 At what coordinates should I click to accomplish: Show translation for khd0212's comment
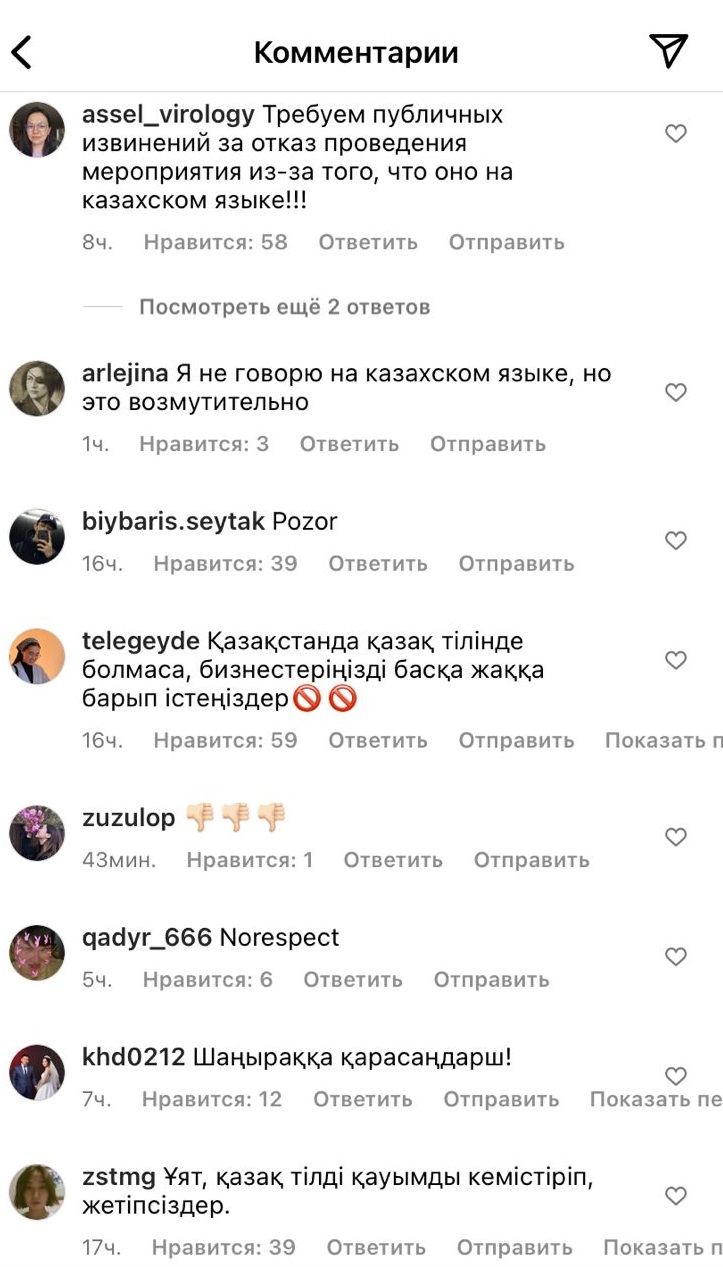tap(656, 1100)
